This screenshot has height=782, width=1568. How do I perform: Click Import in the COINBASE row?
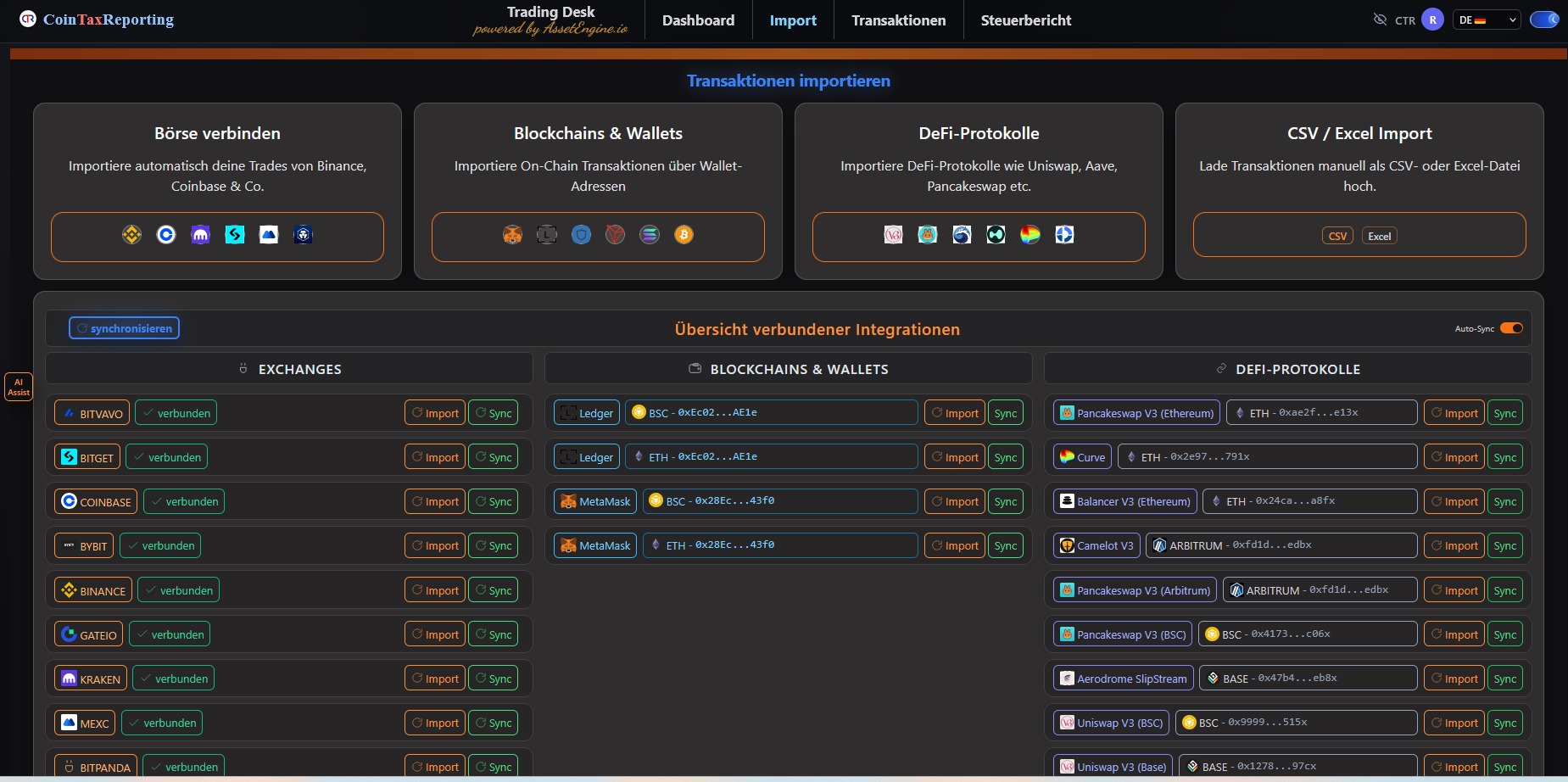click(x=435, y=501)
